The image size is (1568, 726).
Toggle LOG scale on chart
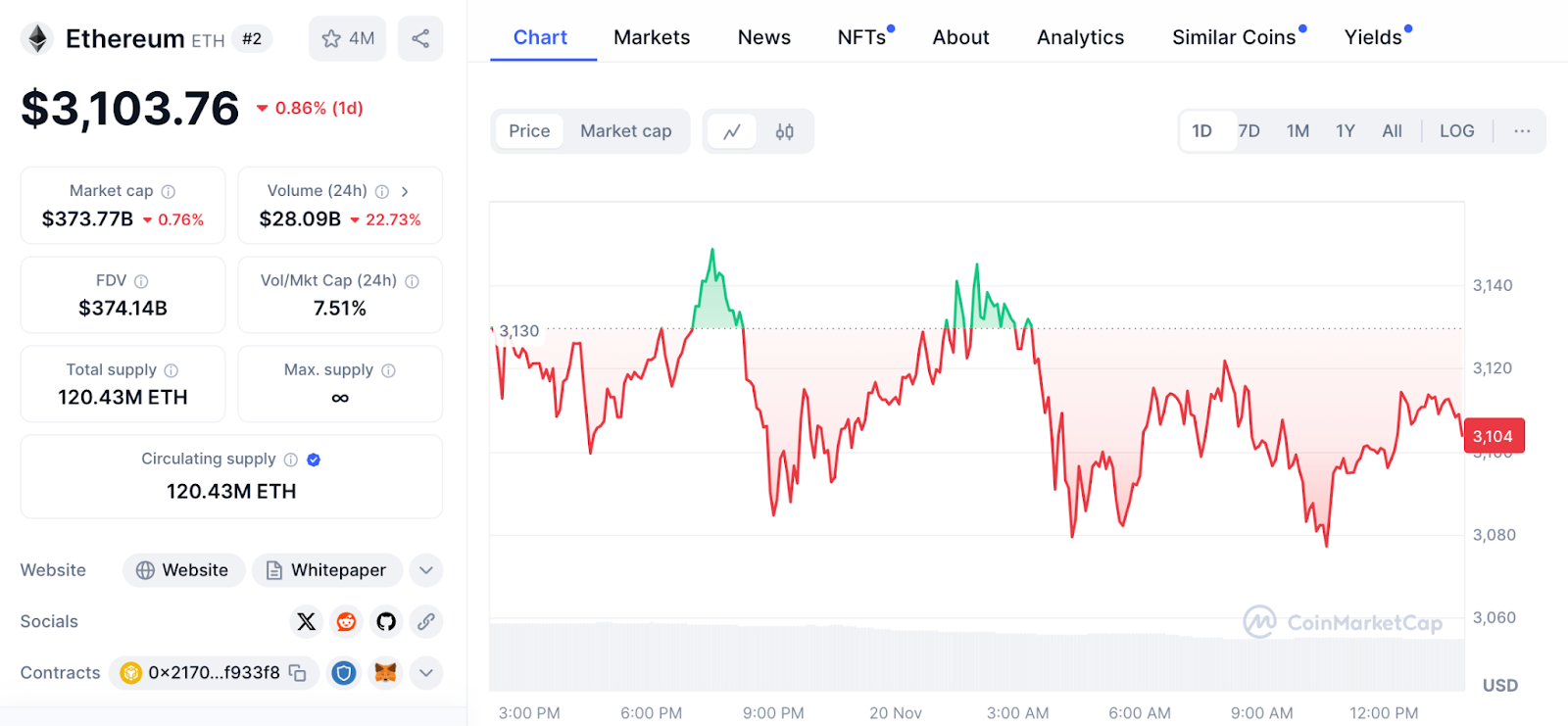(1456, 131)
